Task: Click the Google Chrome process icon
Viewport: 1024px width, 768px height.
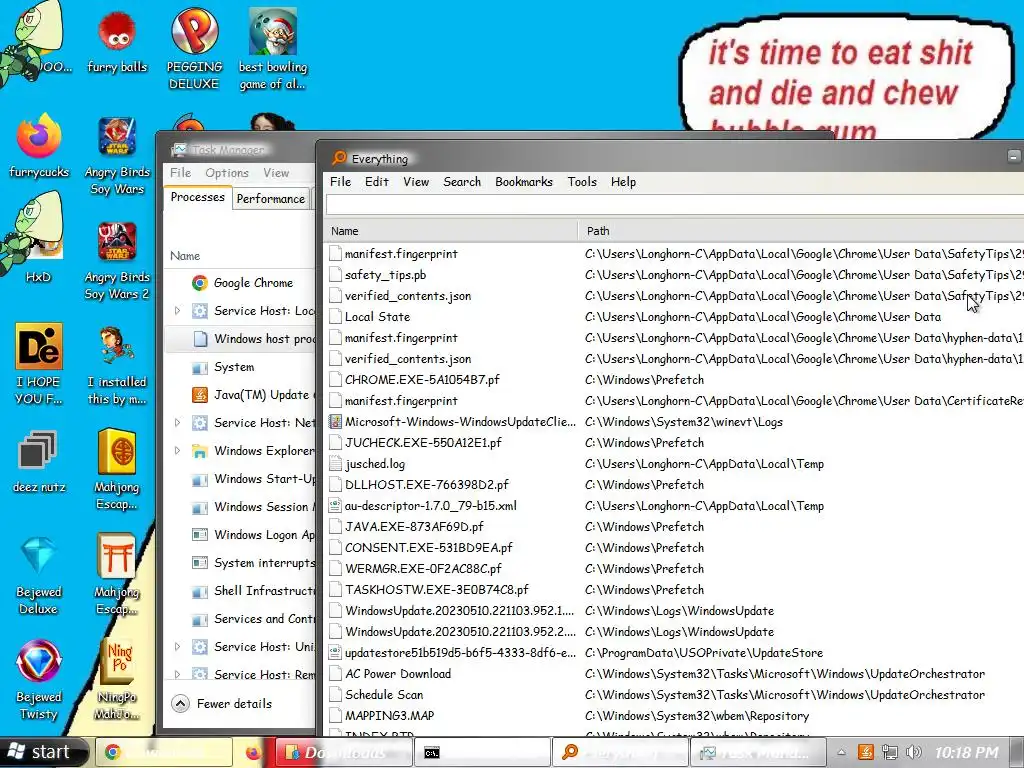Action: [200, 283]
